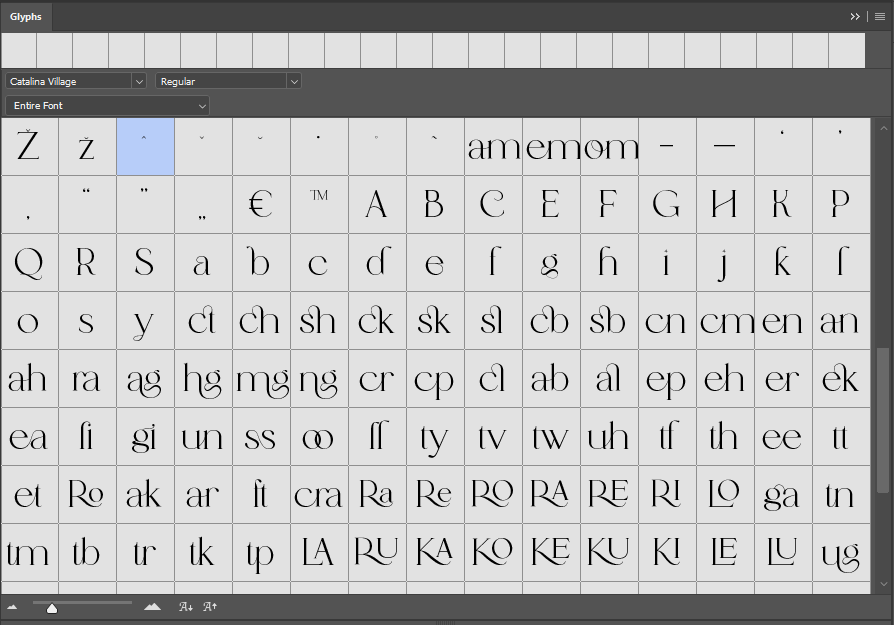The width and height of the screenshot is (894, 625).
Task: Select the 'cp' ligature glyph
Action: coord(436,379)
